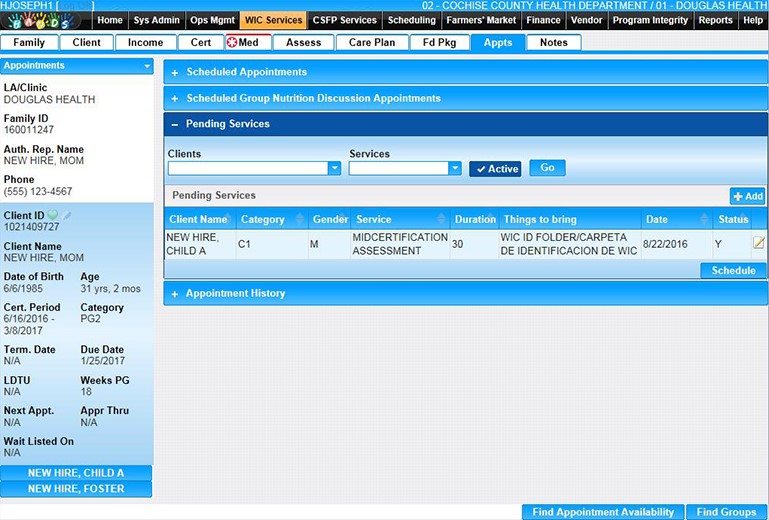Expand the Scheduled Appointments section

[x=175, y=72]
